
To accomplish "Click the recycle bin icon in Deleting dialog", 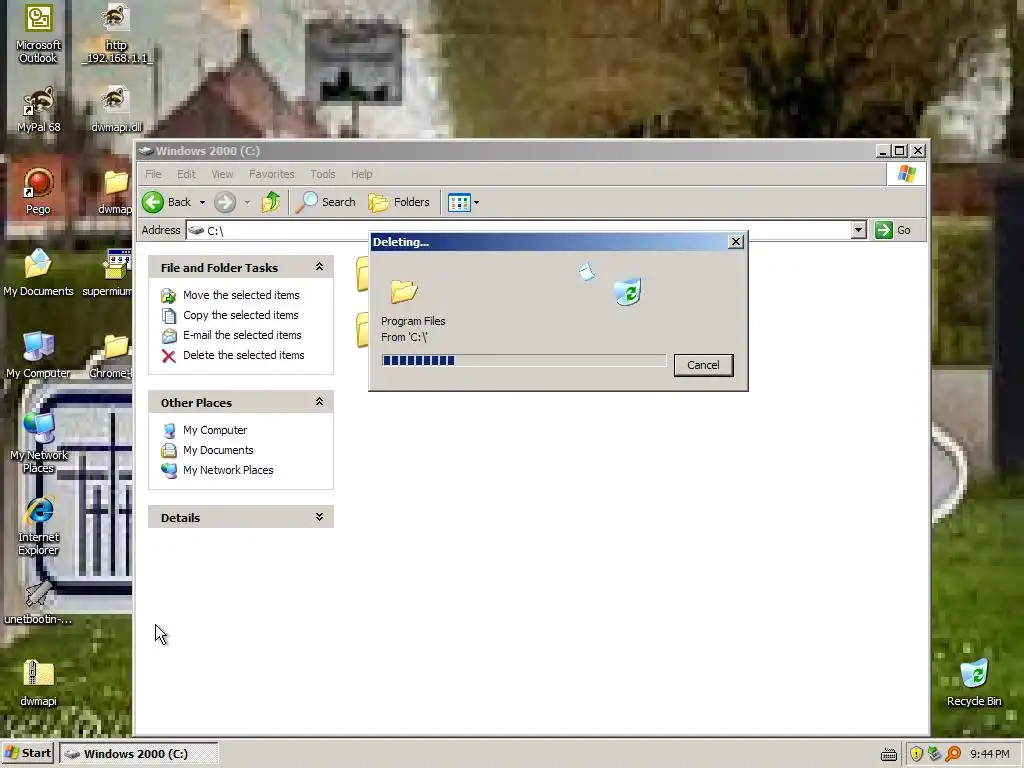I will tap(628, 292).
